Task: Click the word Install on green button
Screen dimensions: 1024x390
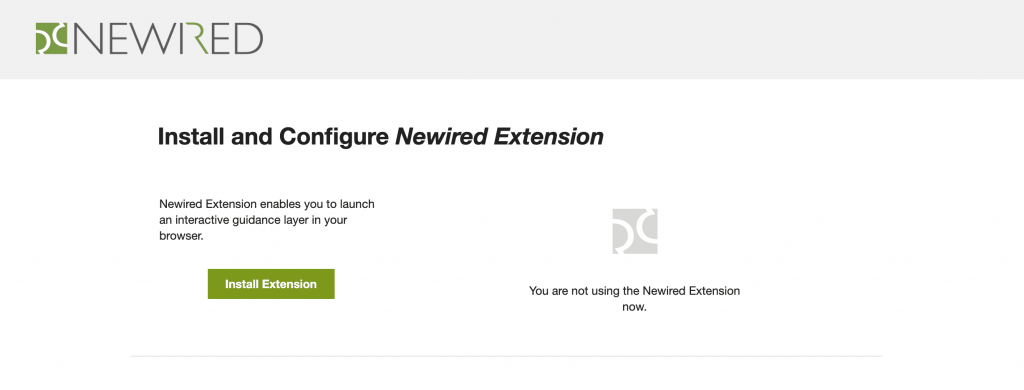Action: point(242,284)
